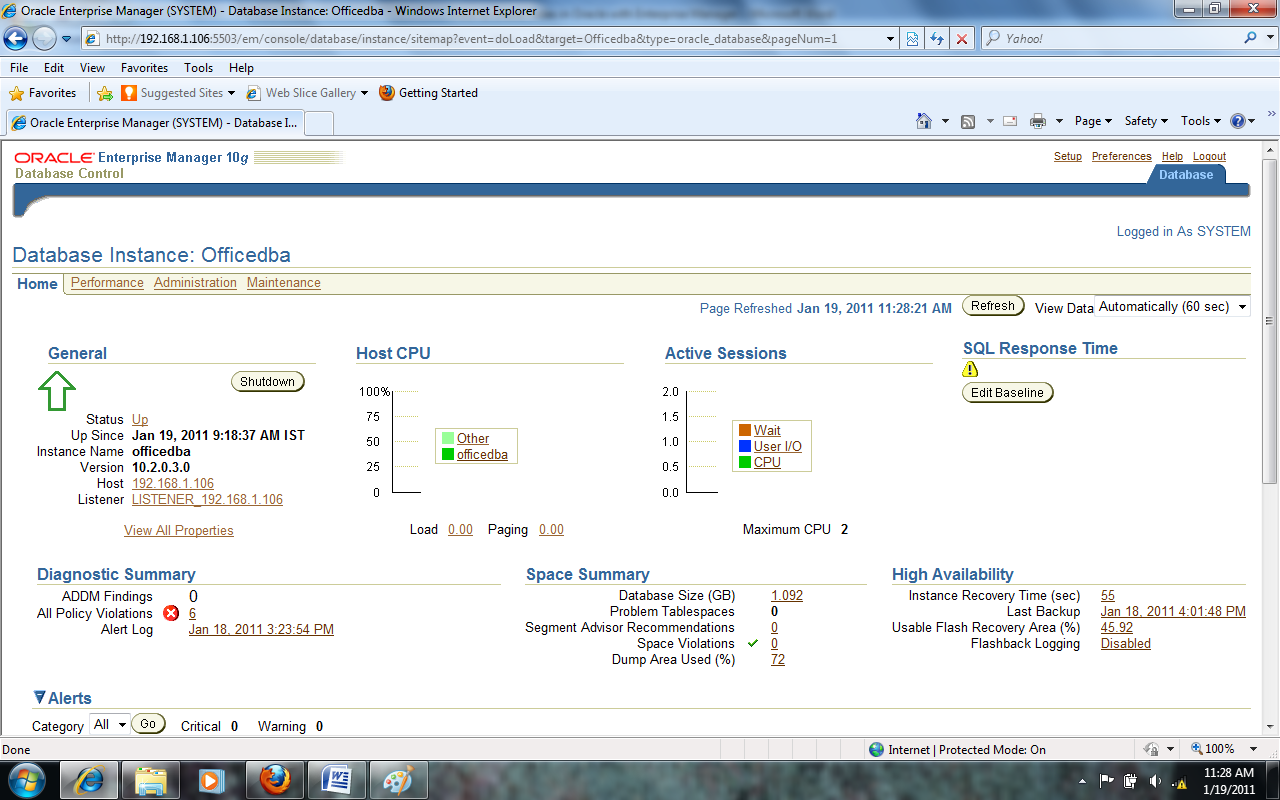Click the page Refresh button
1280x800 pixels.
[993, 306]
